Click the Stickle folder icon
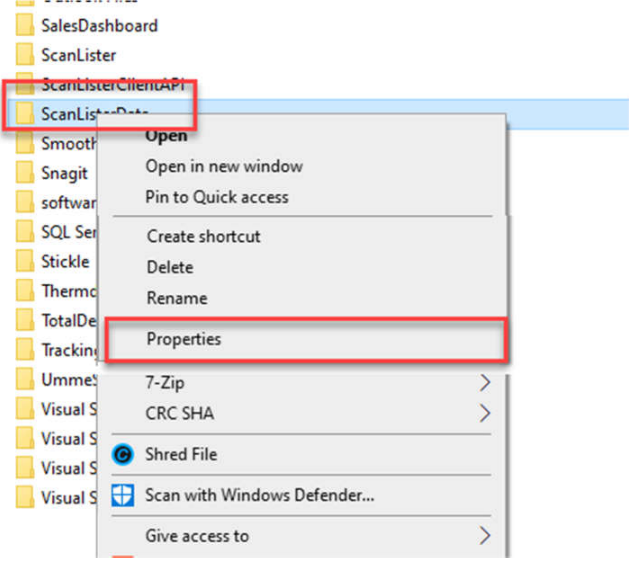 point(25,262)
